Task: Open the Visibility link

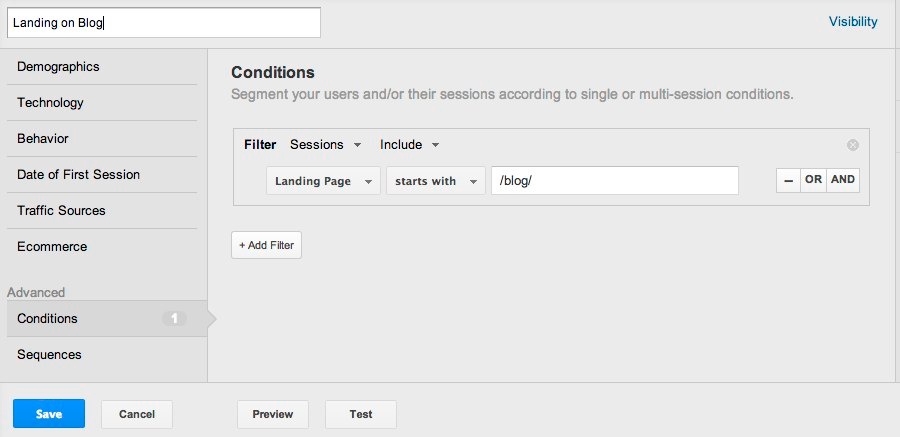Action: 852,22
